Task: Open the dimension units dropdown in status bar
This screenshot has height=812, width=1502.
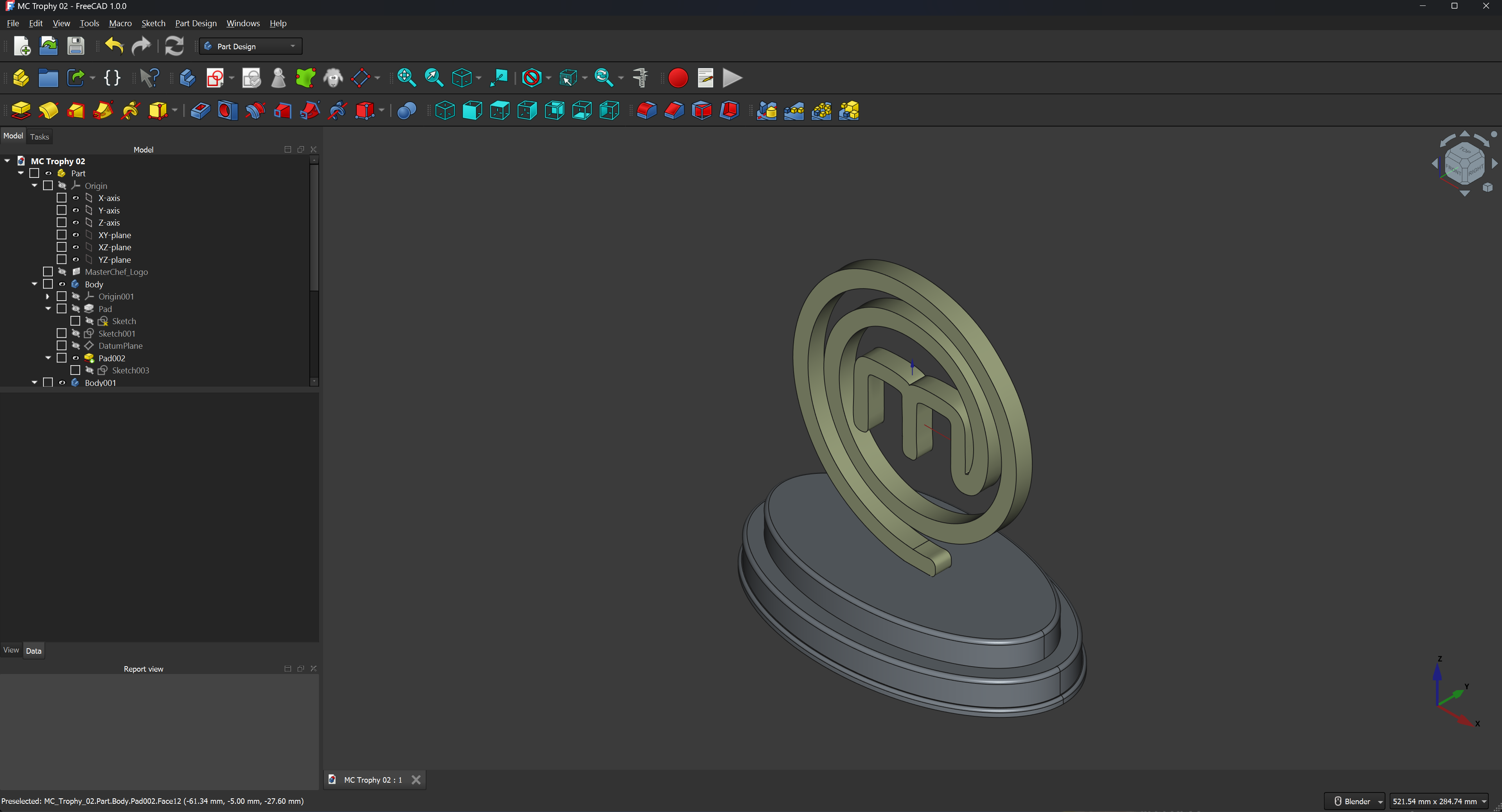Action: click(1439, 801)
